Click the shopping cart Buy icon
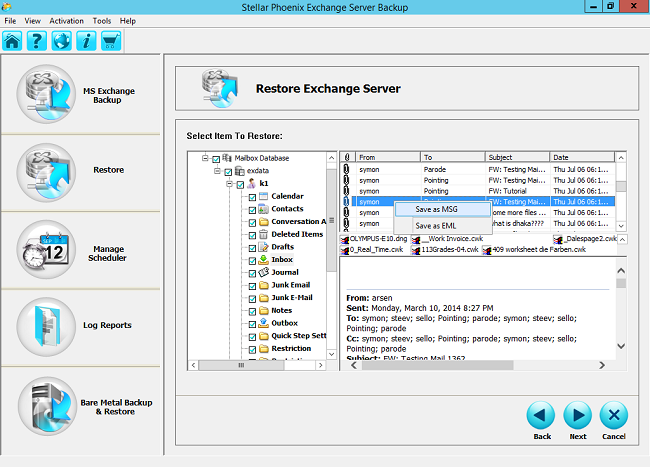650x467 pixels. click(x=111, y=41)
